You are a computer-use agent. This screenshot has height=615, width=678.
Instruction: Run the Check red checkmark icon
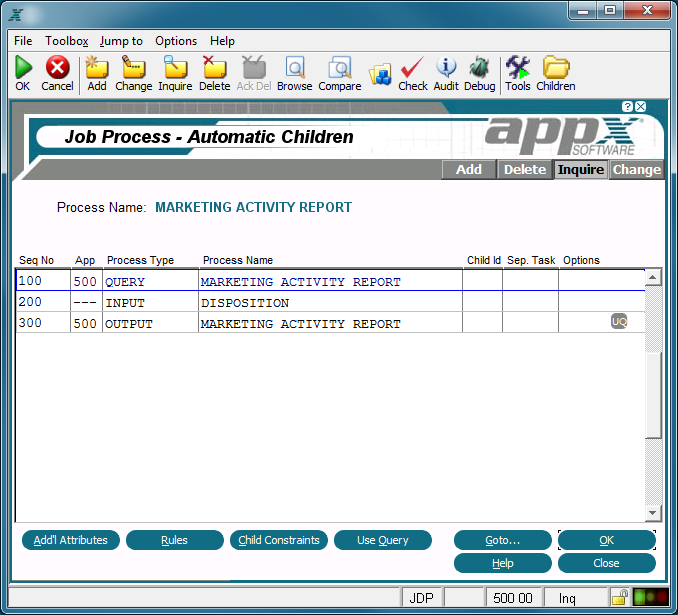point(413,67)
